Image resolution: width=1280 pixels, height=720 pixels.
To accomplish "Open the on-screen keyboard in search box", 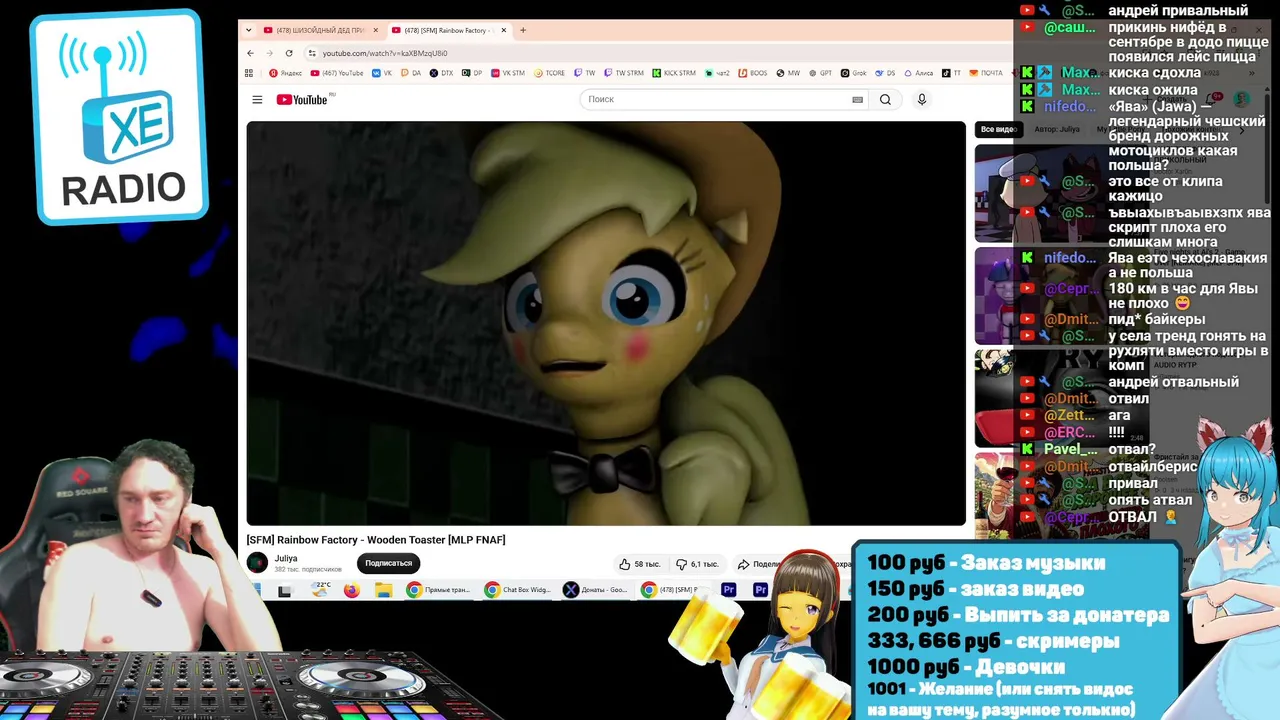I will point(857,99).
